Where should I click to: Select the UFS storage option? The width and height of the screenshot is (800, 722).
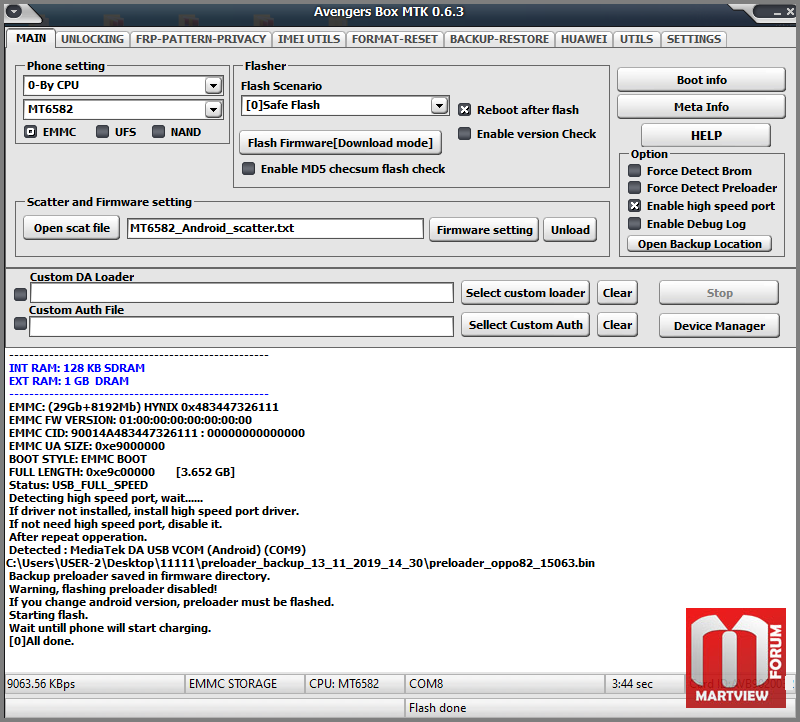(x=103, y=132)
